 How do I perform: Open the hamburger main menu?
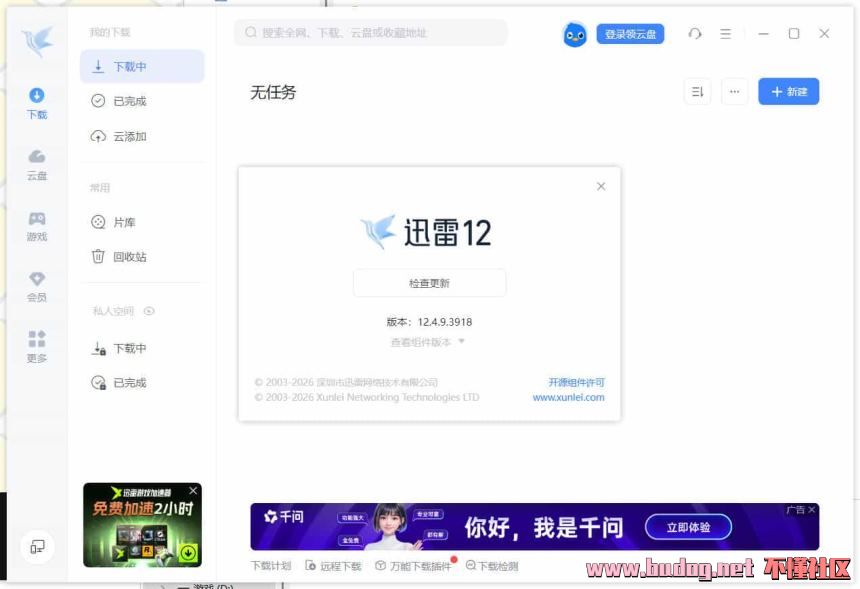726,34
